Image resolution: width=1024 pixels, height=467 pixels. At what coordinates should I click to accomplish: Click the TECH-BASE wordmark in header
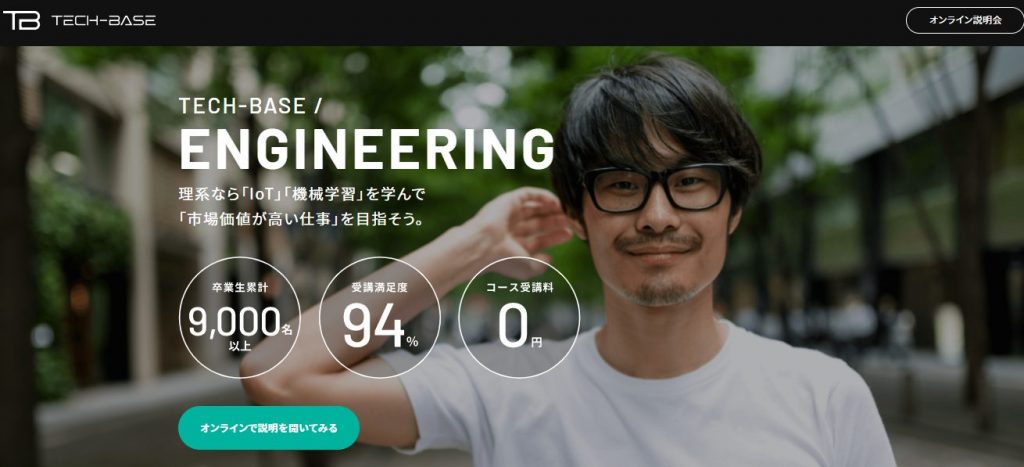point(103,20)
